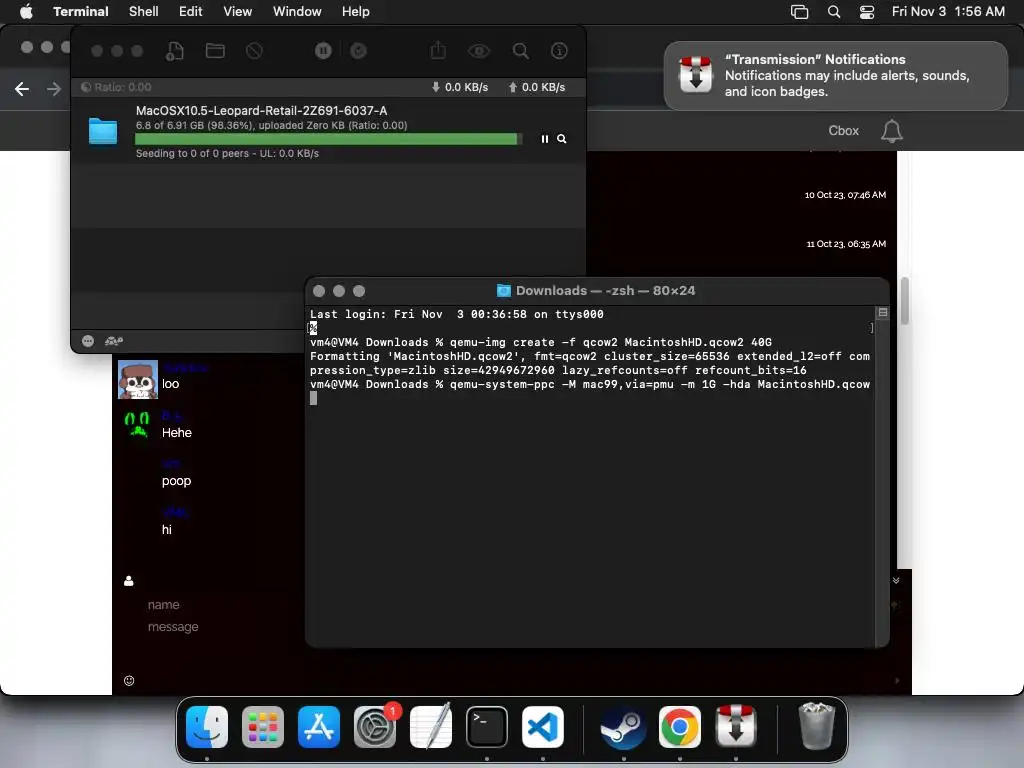
Task: Open TextEdit from the Dock
Action: 431,726
